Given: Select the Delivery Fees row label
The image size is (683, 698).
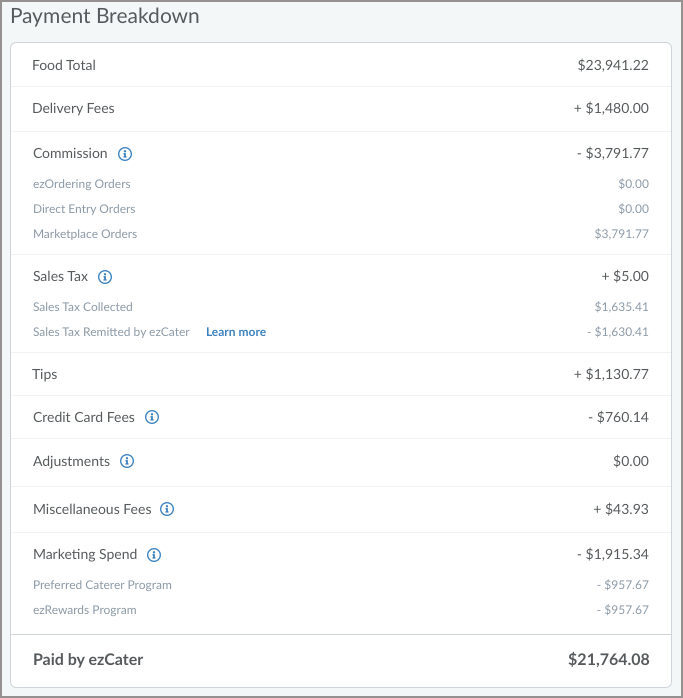Looking at the screenshot, I should pos(73,108).
